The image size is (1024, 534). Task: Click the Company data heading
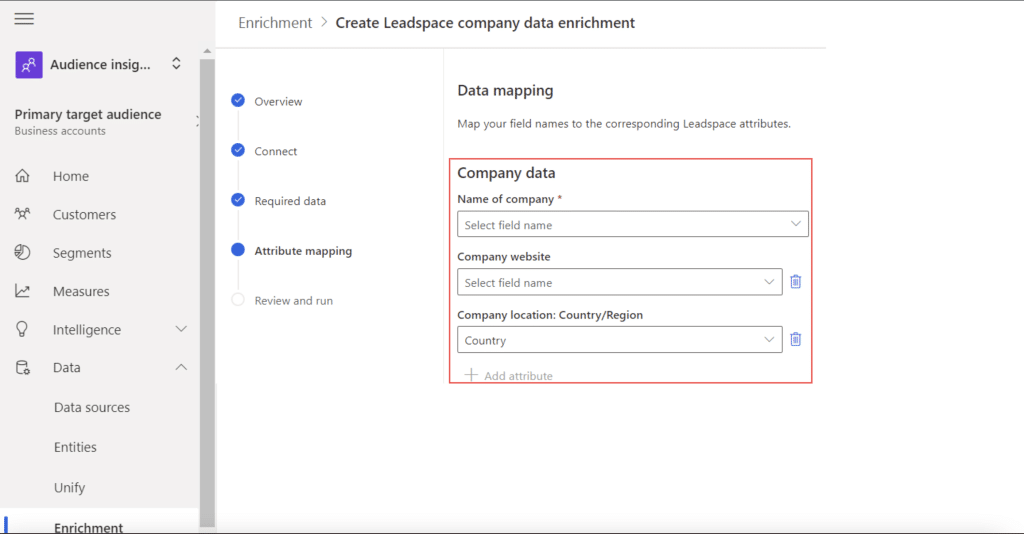(x=506, y=173)
